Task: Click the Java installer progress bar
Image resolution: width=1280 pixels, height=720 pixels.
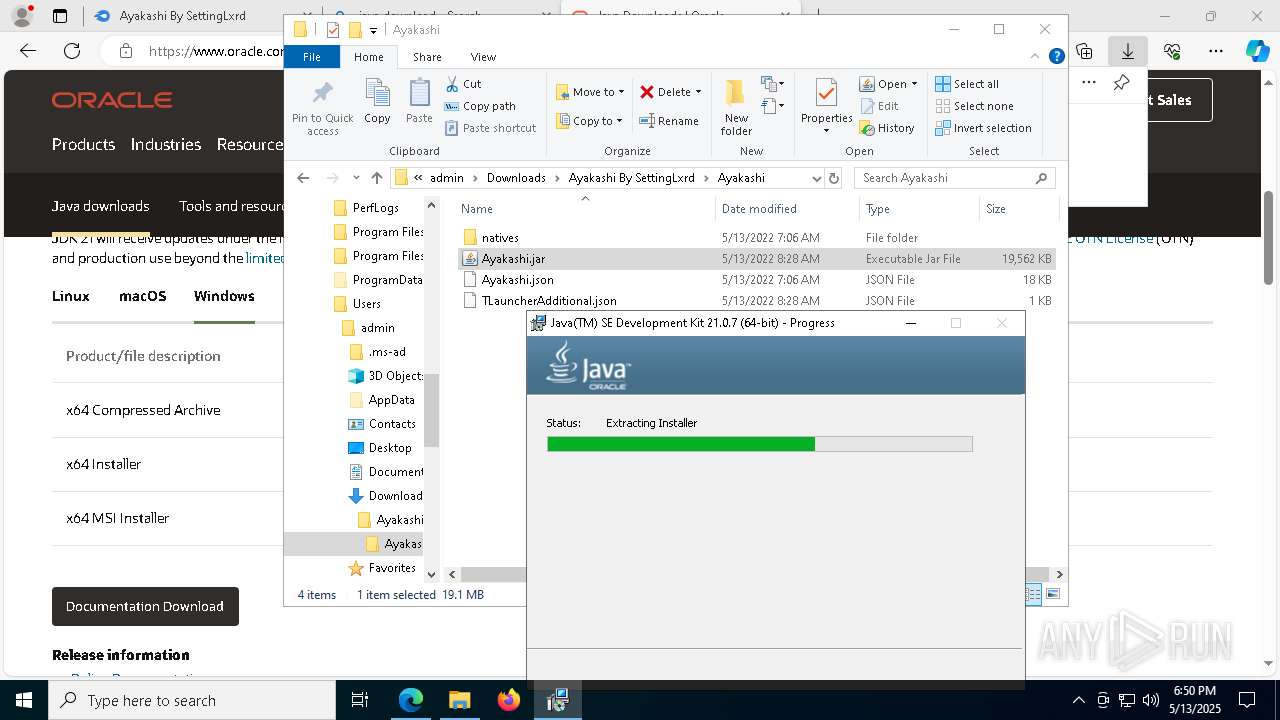Action: click(759, 444)
